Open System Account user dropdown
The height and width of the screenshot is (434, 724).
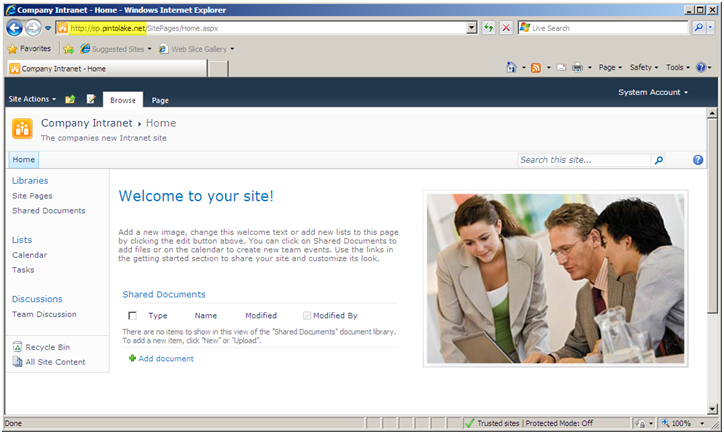click(x=653, y=92)
